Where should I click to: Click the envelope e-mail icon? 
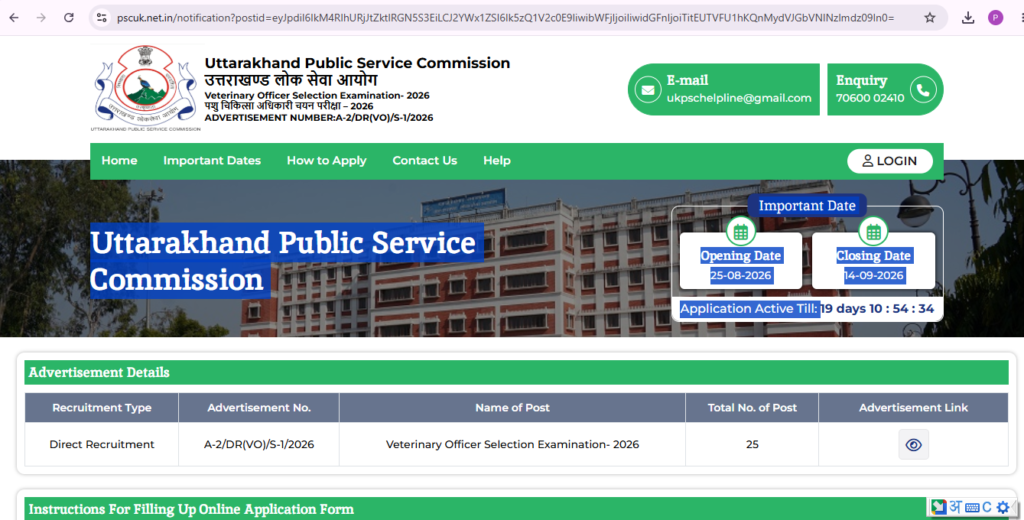tap(648, 89)
